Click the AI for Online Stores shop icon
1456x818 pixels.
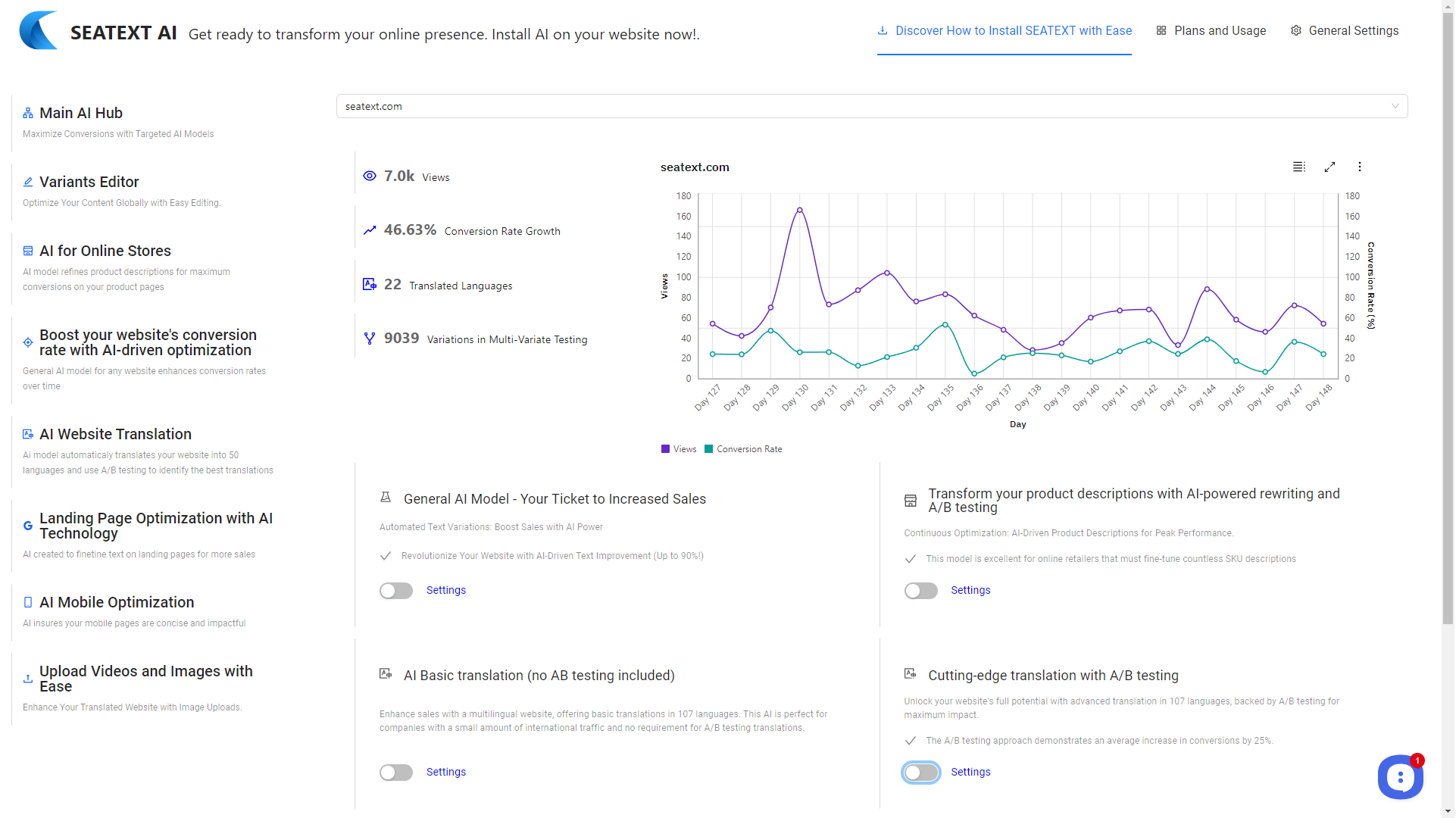tap(28, 251)
